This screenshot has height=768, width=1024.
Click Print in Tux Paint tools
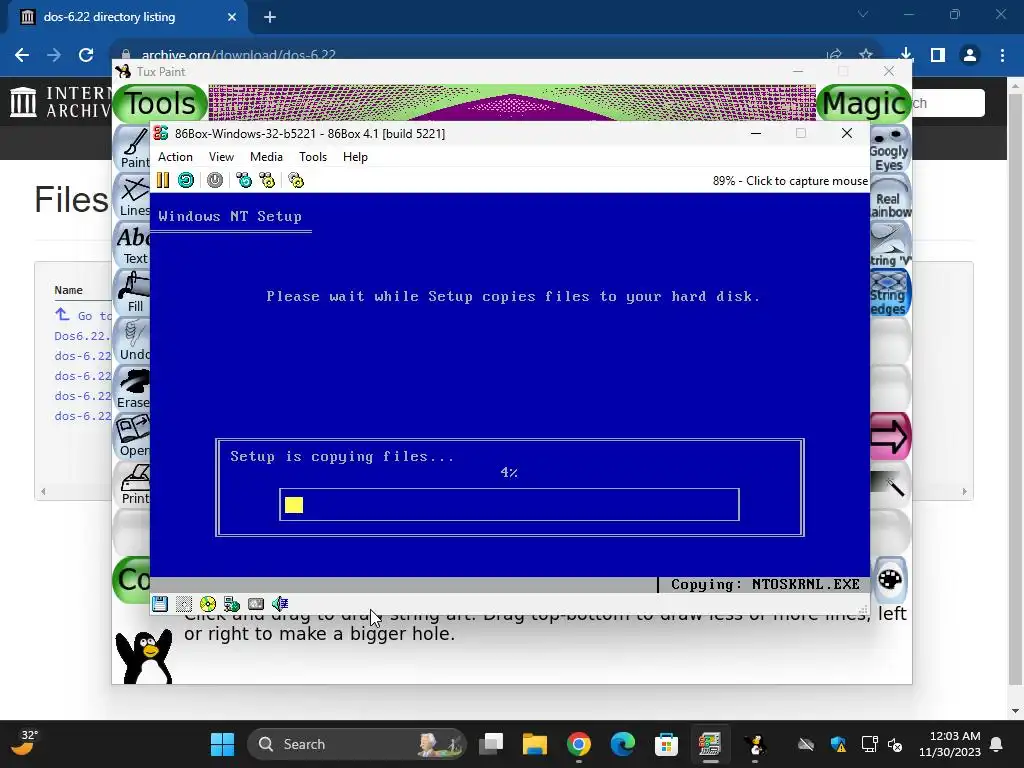tap(134, 484)
